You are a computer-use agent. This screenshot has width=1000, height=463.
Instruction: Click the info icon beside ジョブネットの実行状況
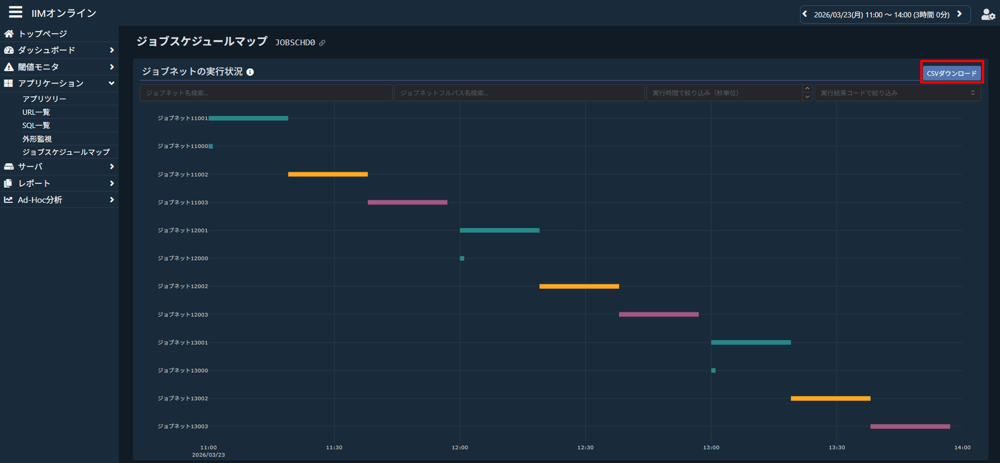pos(250,72)
